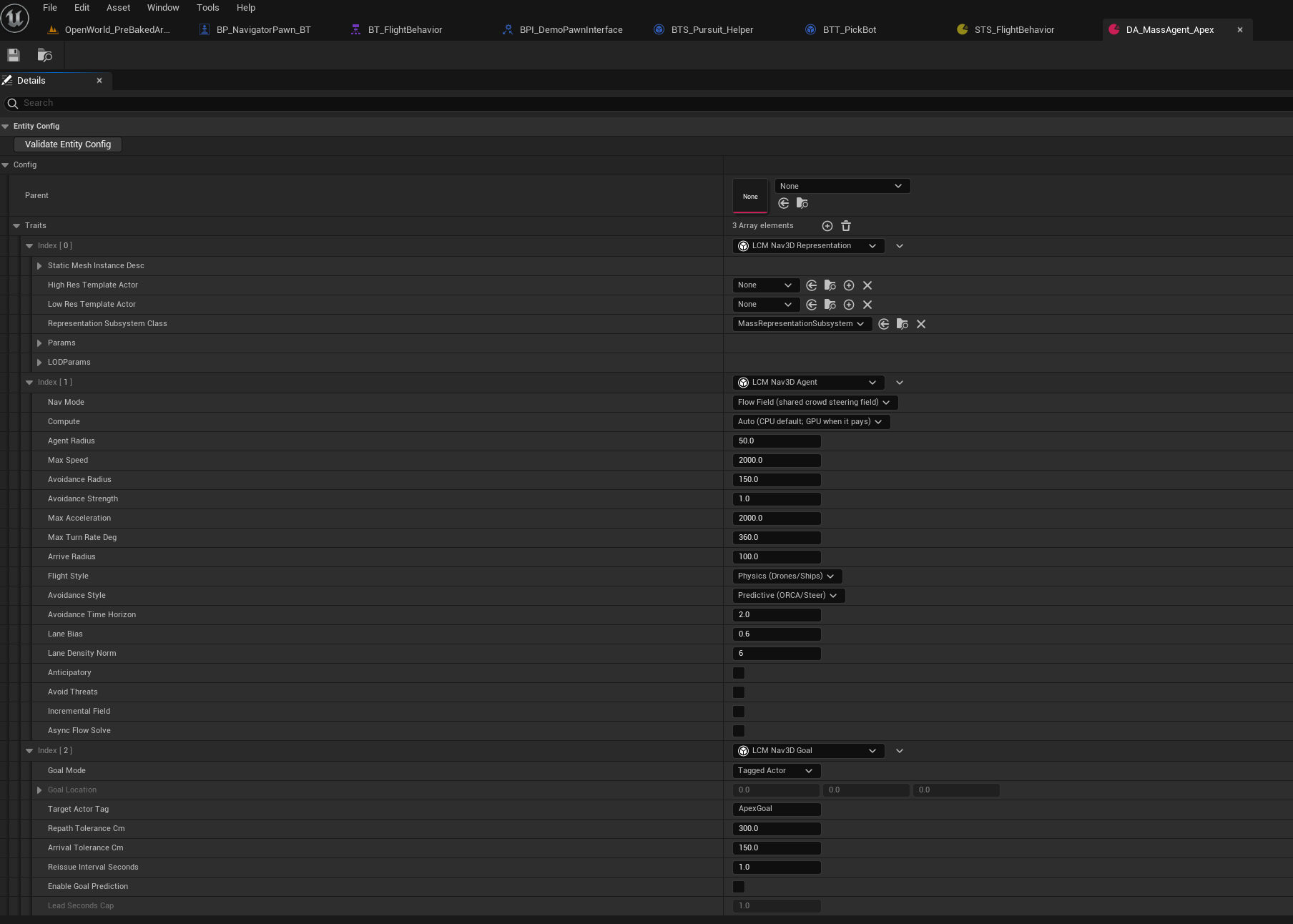The width and height of the screenshot is (1293, 924).
Task: Edit Lane Bias value field
Action: tap(777, 634)
